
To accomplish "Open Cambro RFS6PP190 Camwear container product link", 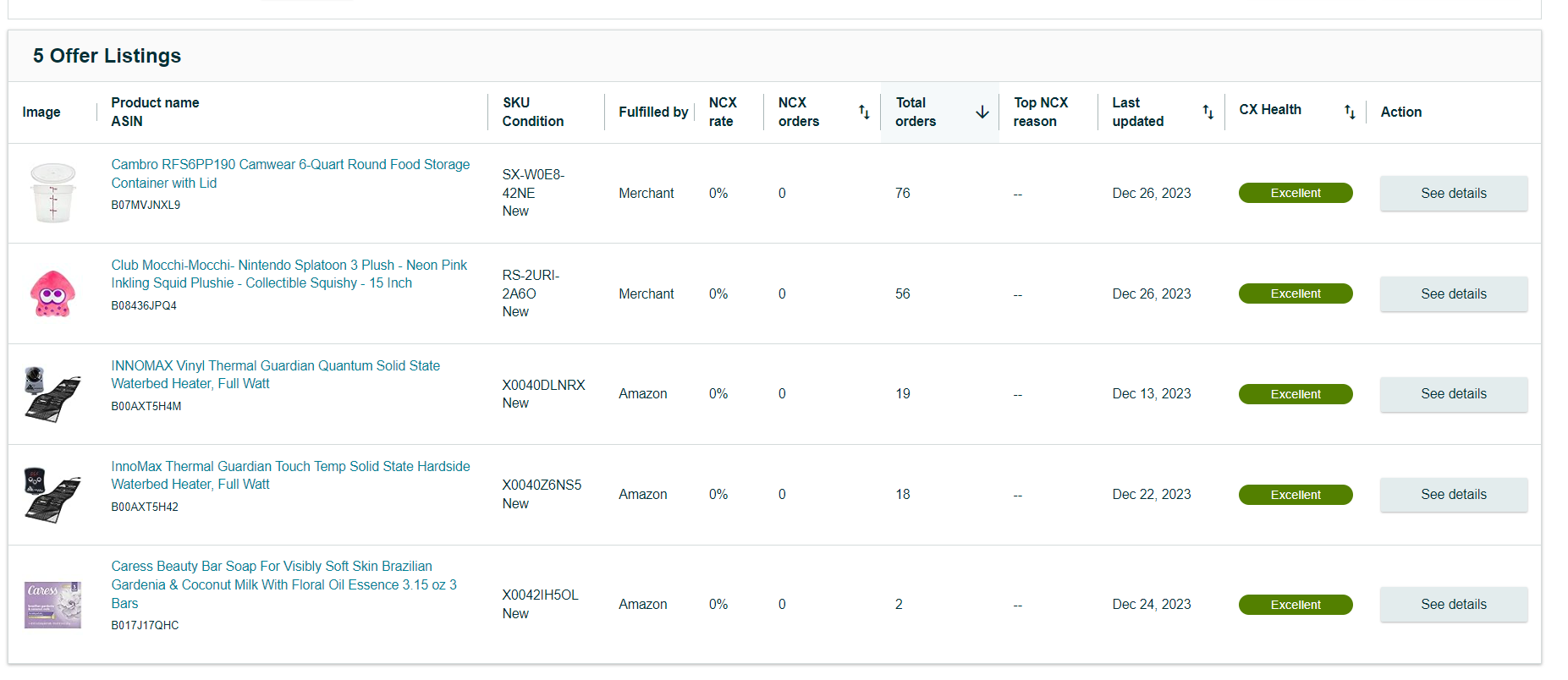I will coord(290,173).
